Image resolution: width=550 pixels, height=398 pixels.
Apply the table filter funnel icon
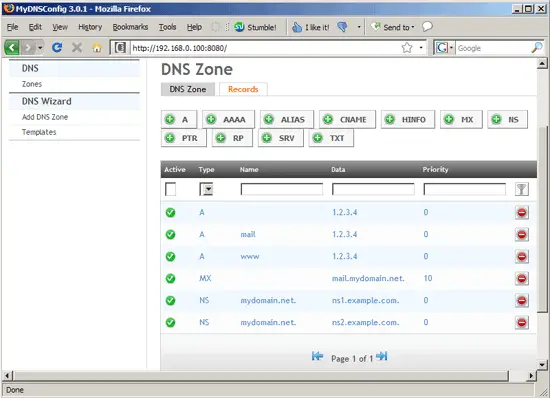click(522, 189)
